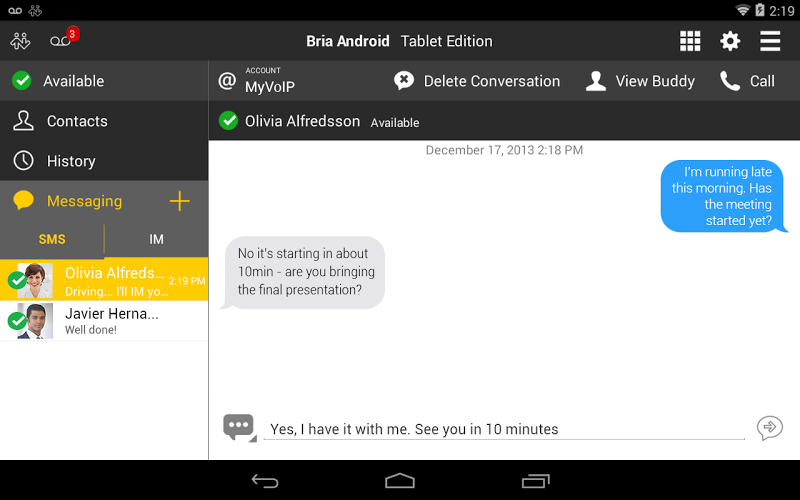
Task: Switch to the IM tab
Action: [x=156, y=239]
